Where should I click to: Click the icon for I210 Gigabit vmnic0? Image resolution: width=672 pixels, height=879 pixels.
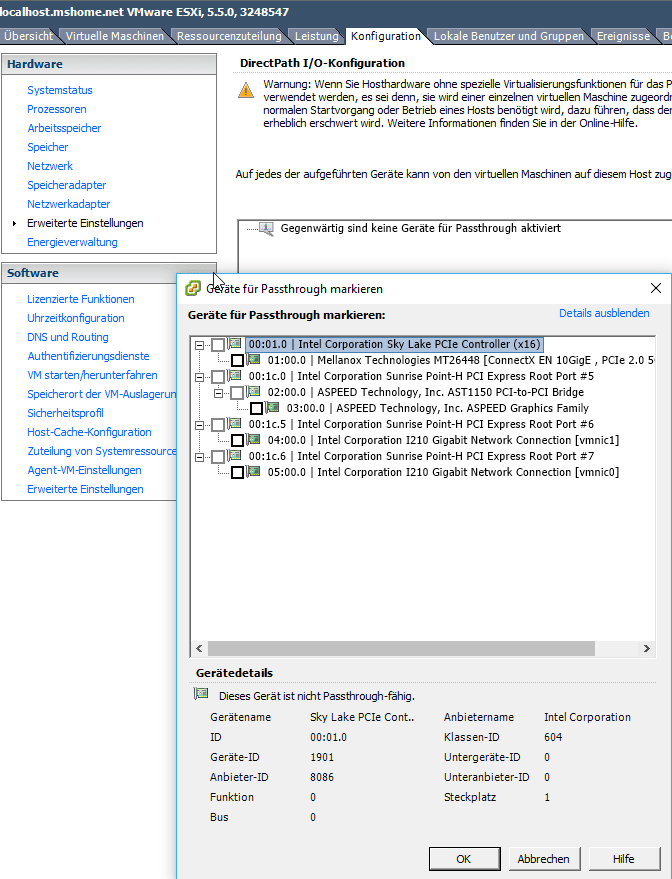coord(254,471)
